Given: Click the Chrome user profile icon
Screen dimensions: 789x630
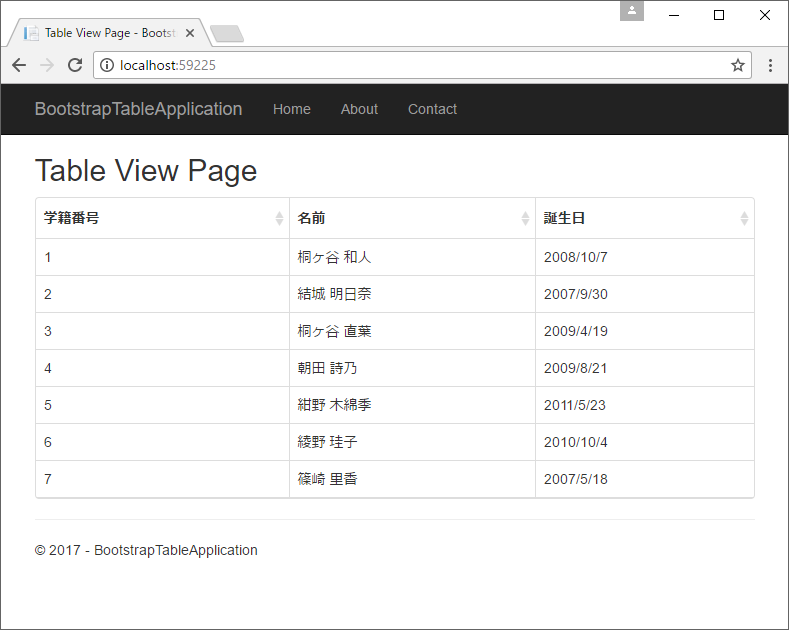Looking at the screenshot, I should (x=632, y=11).
